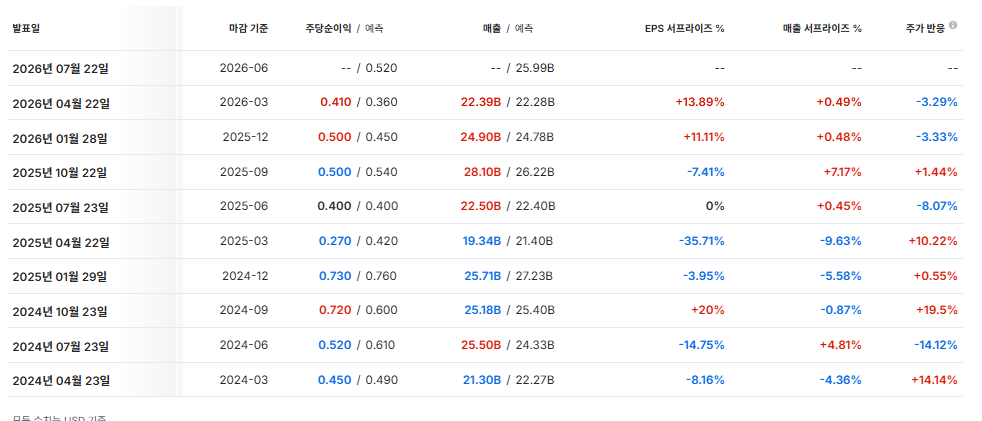Open the 2026년 07월 22일 earnings row

[x=485, y=68]
